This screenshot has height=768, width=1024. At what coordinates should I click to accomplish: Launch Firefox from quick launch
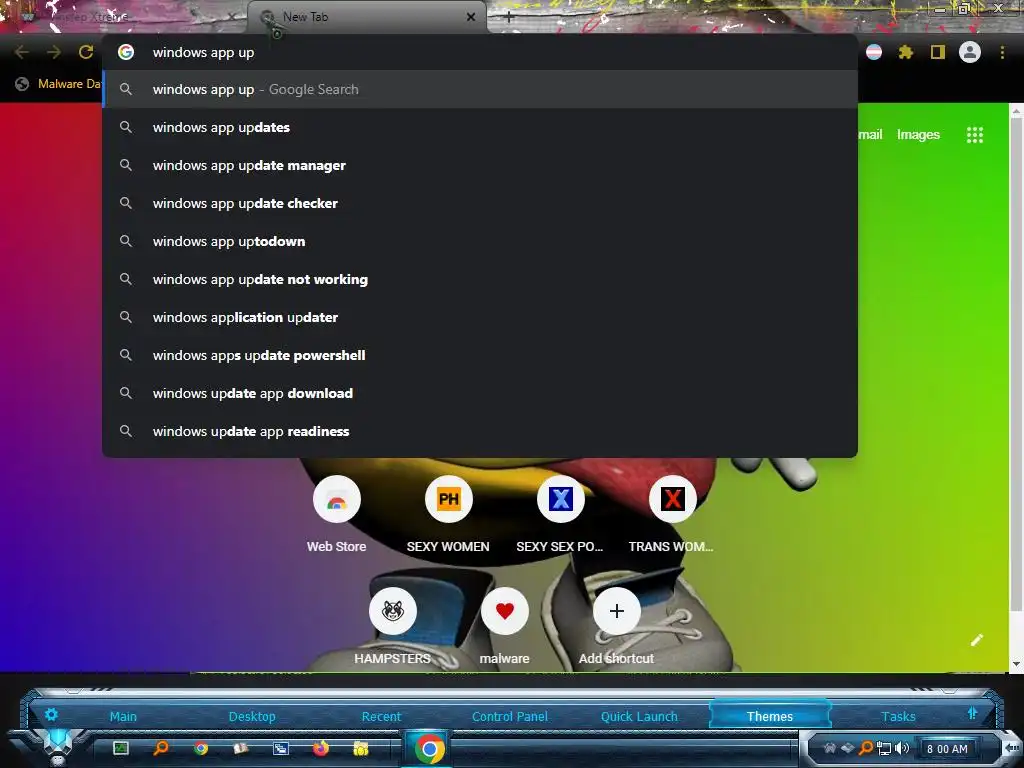click(321, 748)
